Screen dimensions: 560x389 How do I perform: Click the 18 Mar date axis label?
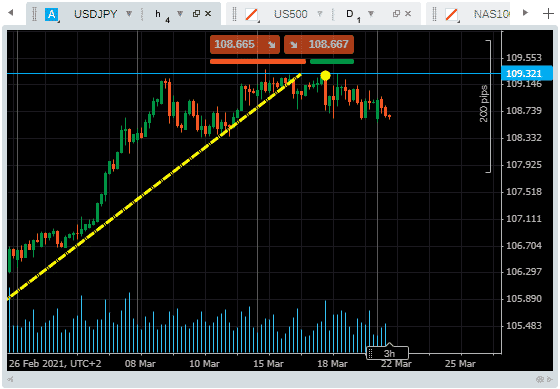pyautogui.click(x=332, y=364)
